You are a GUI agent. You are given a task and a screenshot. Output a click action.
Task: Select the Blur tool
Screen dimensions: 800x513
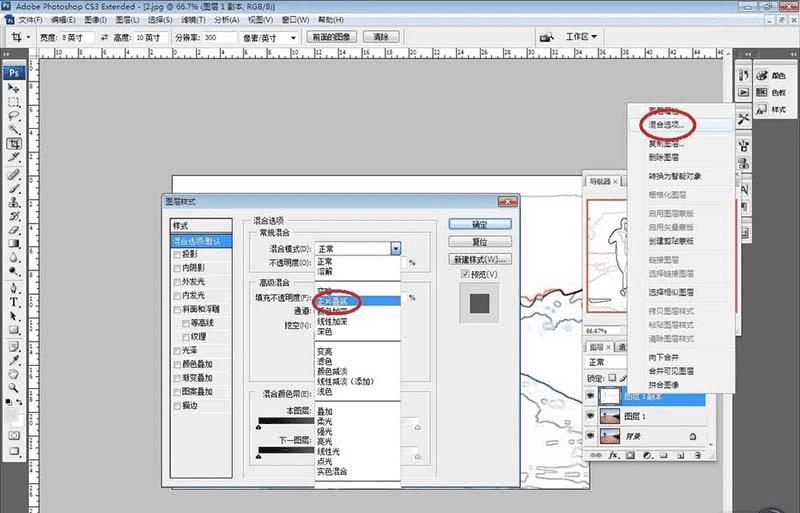tap(14, 257)
